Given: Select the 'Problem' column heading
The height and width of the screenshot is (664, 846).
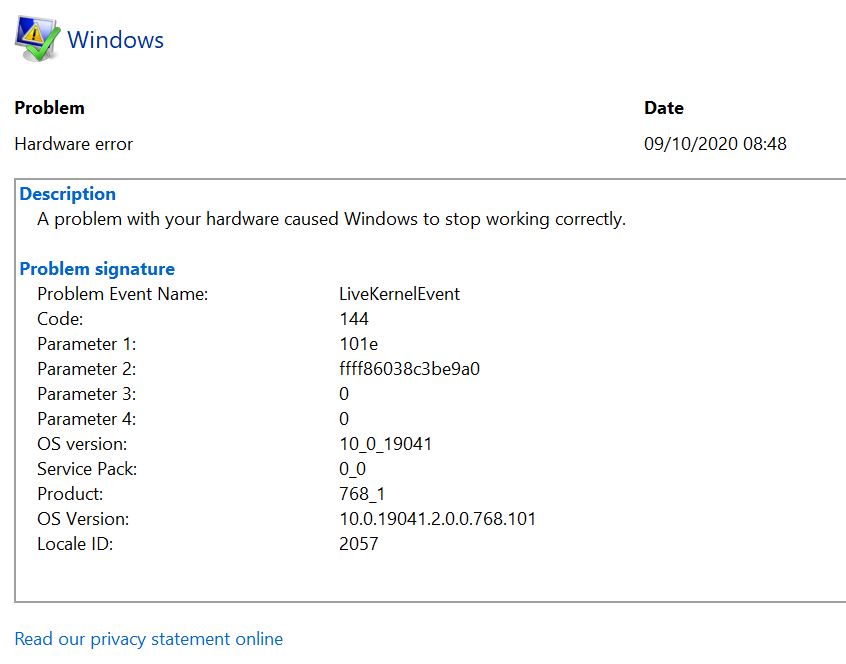Looking at the screenshot, I should pyautogui.click(x=49, y=108).
